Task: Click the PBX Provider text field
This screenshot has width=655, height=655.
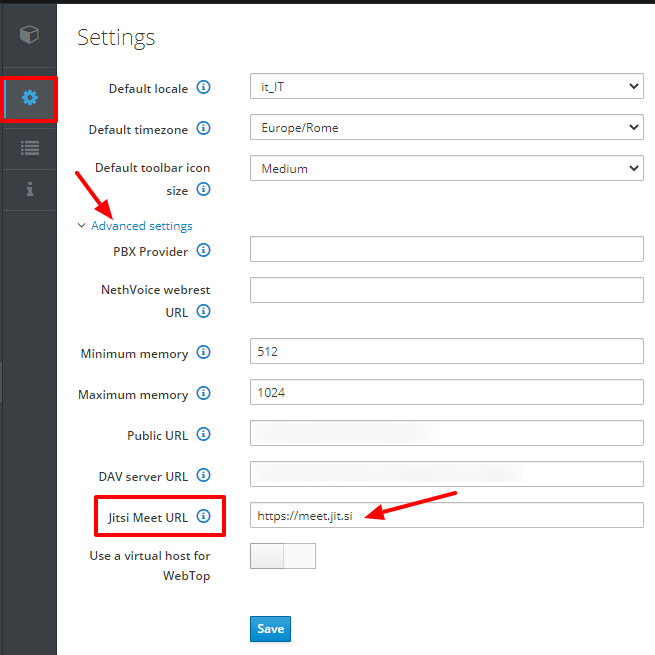Action: tap(447, 249)
